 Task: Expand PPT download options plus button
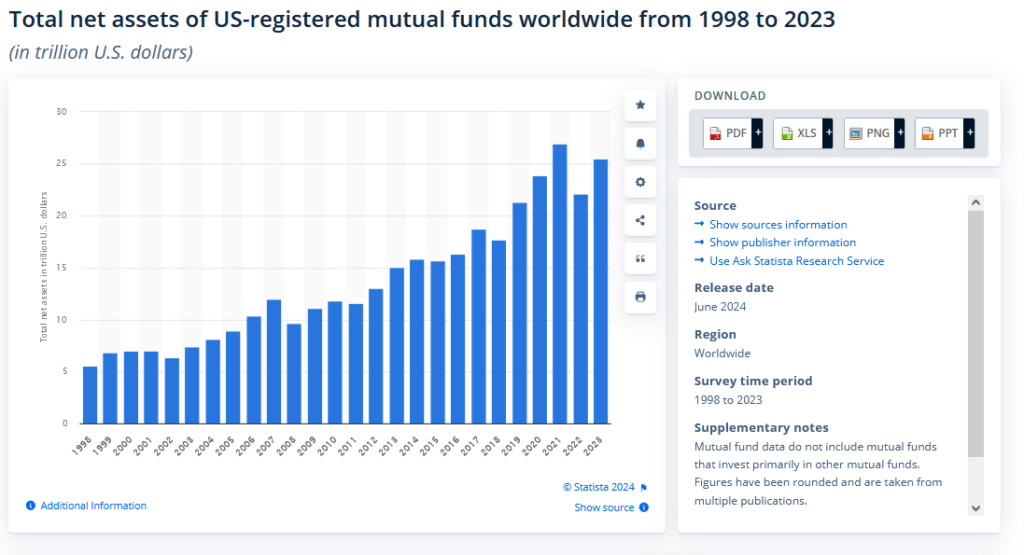tap(970, 133)
